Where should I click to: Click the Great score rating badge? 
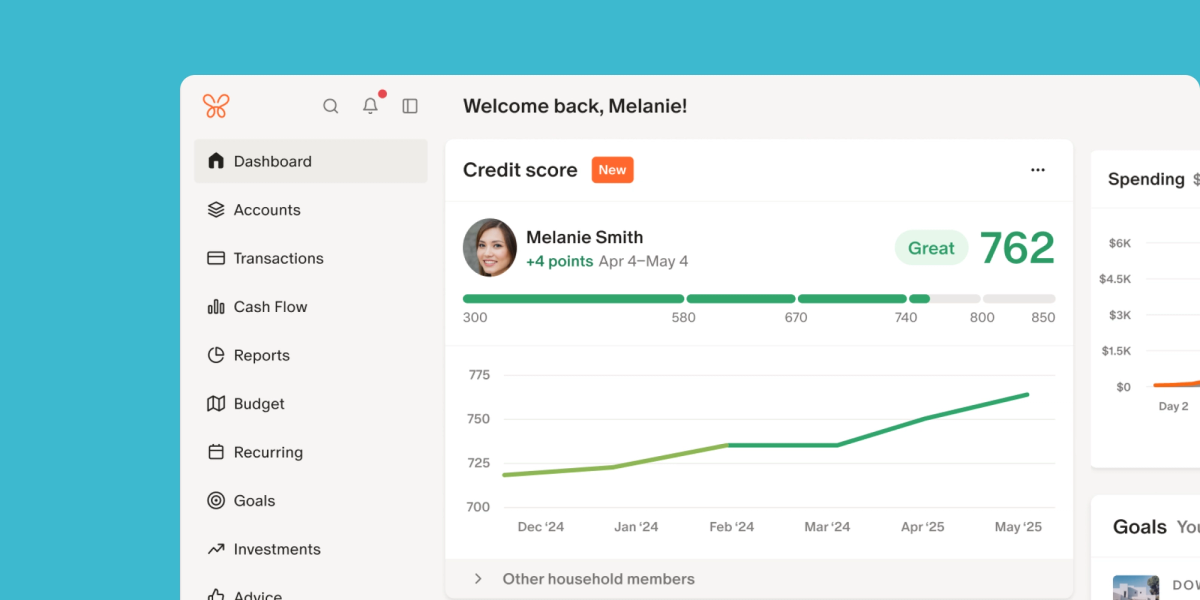931,248
